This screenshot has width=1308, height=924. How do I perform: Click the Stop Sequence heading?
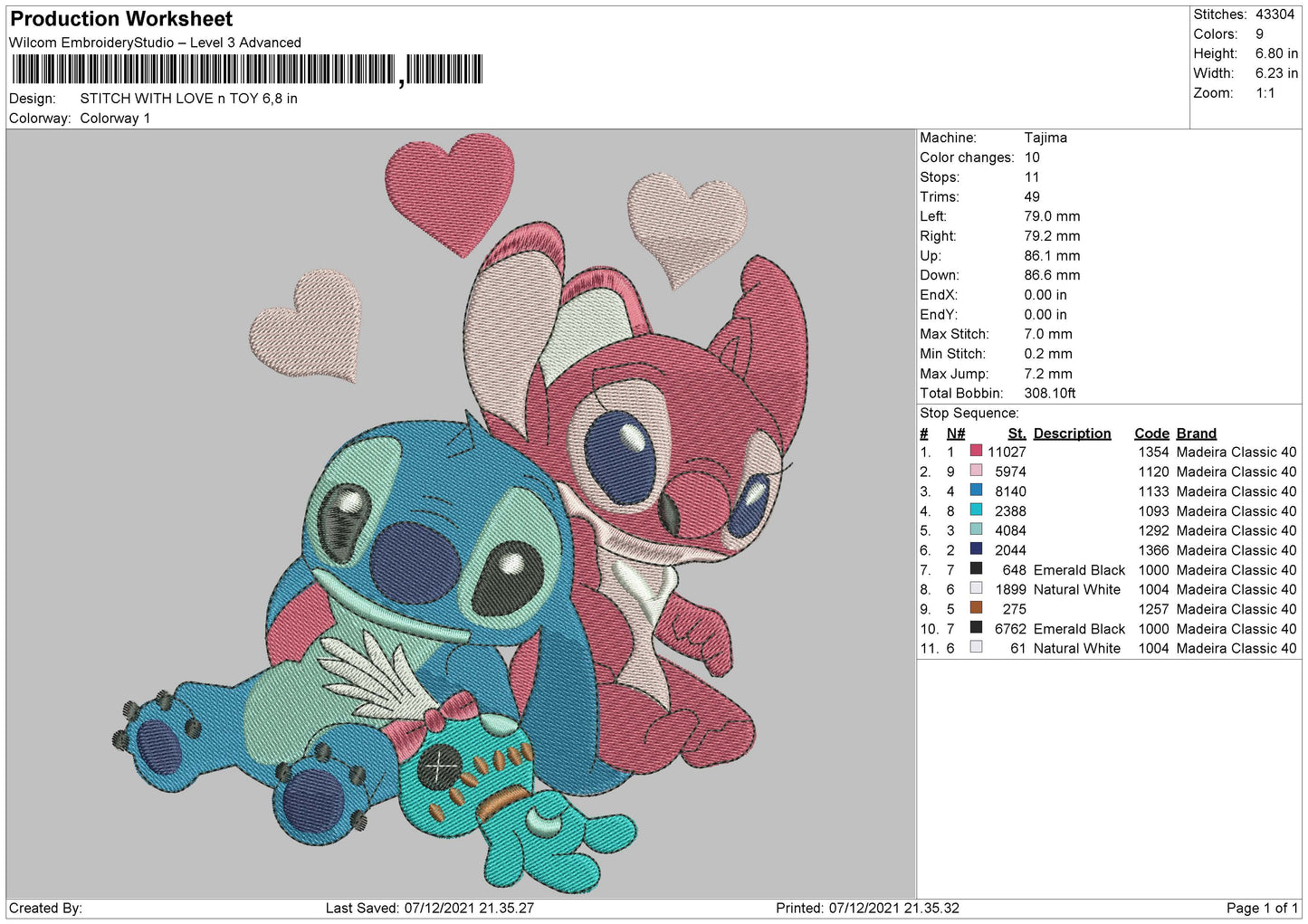click(x=969, y=414)
